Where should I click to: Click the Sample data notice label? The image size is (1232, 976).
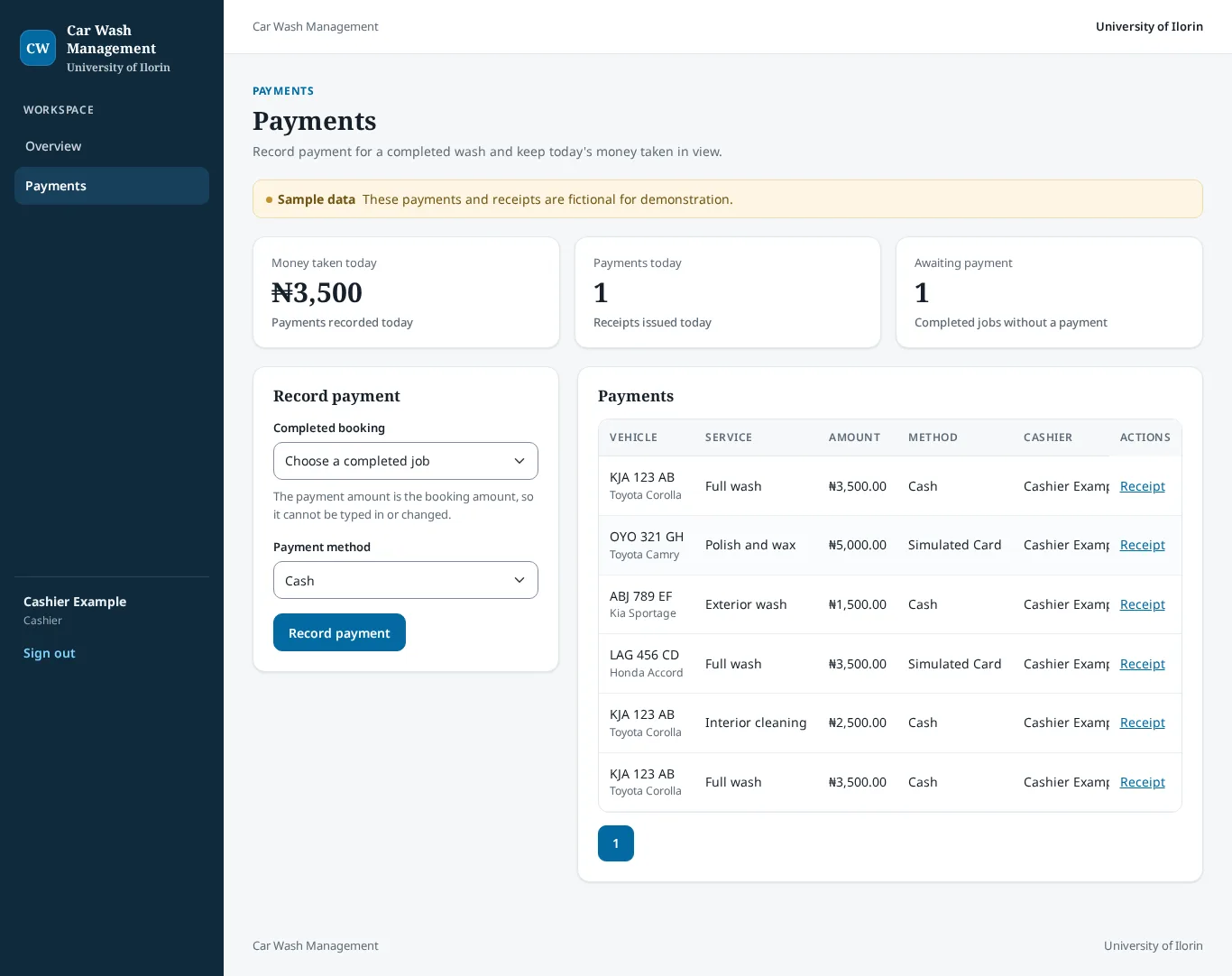coord(317,199)
